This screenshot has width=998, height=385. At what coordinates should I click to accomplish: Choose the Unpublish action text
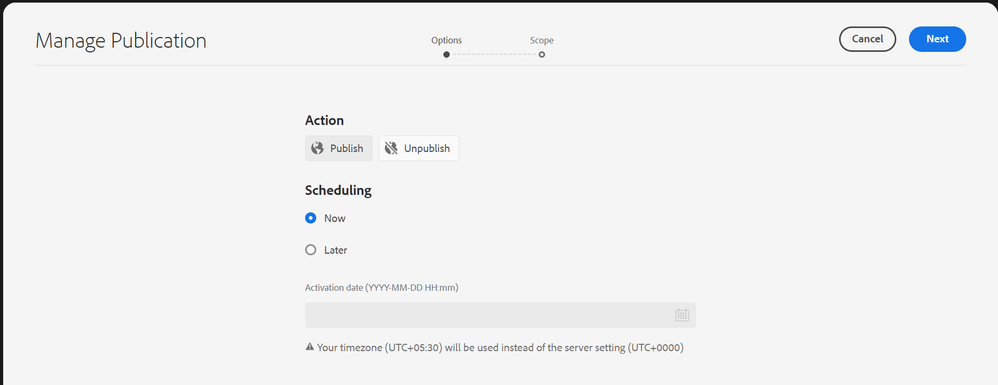(427, 148)
